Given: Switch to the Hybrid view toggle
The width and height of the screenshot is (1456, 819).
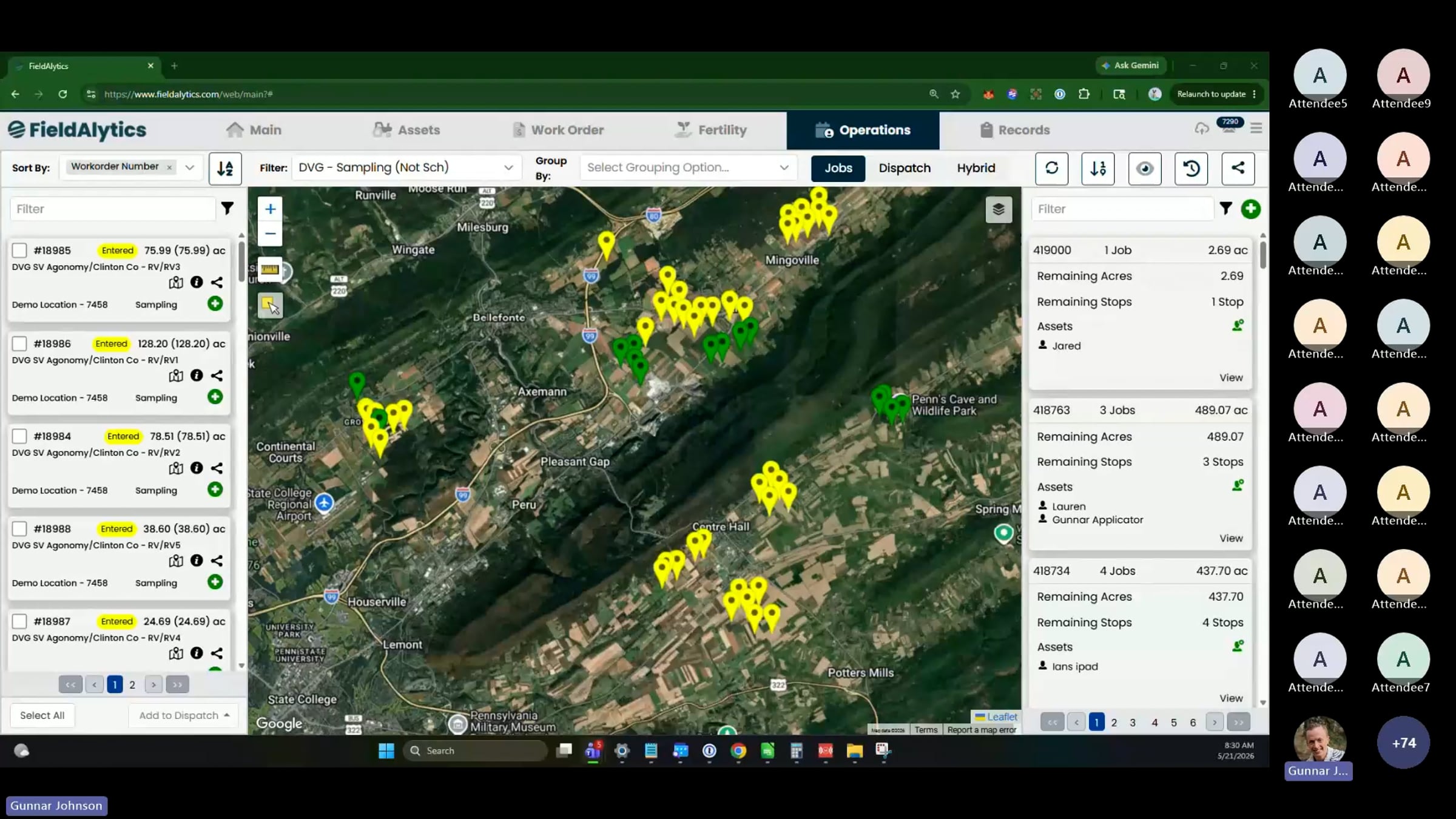Looking at the screenshot, I should pos(976,168).
